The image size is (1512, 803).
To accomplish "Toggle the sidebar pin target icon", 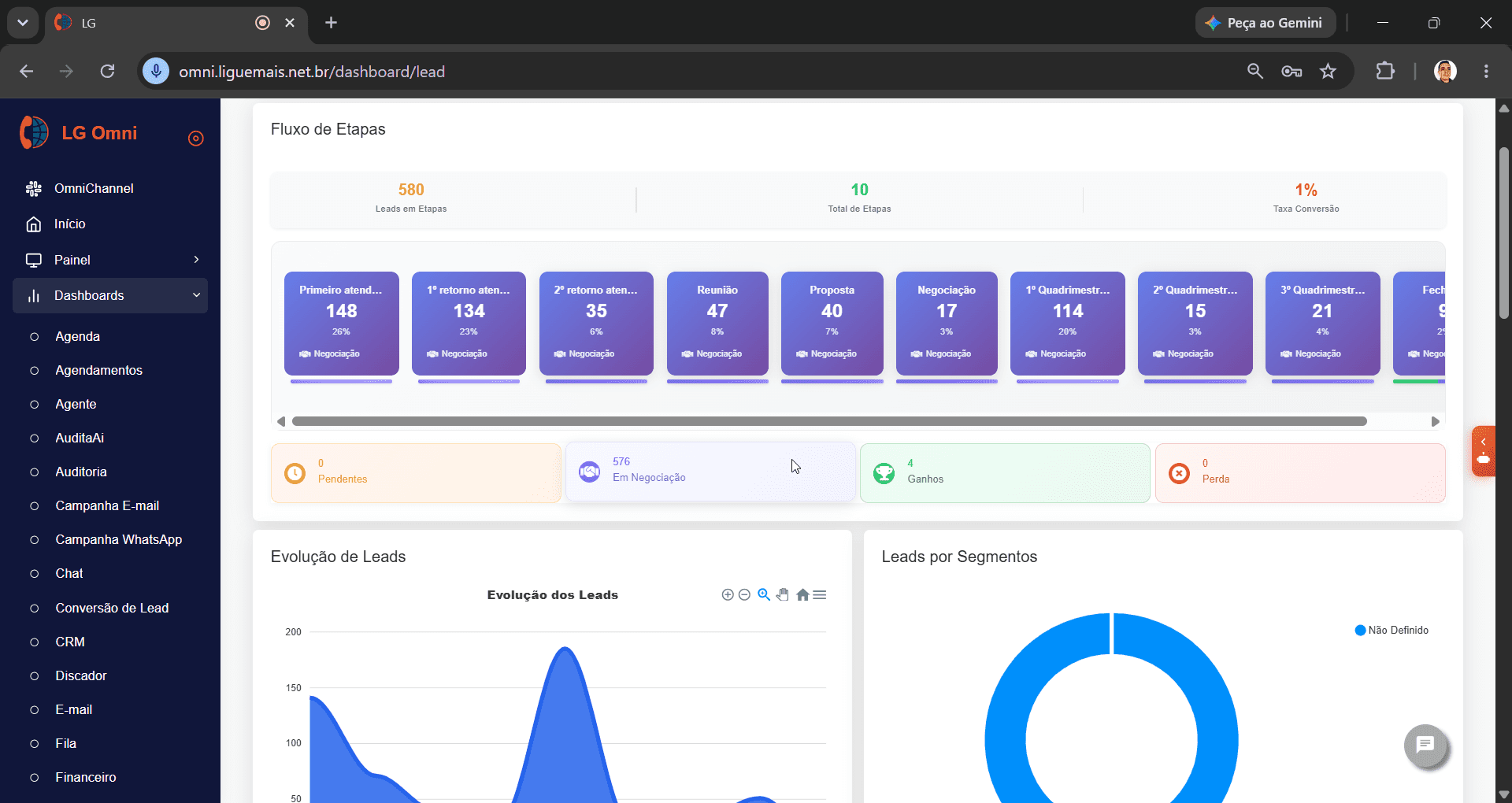I will (x=196, y=139).
